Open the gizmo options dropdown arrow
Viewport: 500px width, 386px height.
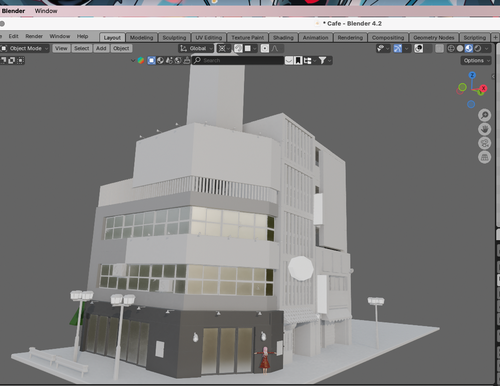pyautogui.click(x=407, y=49)
